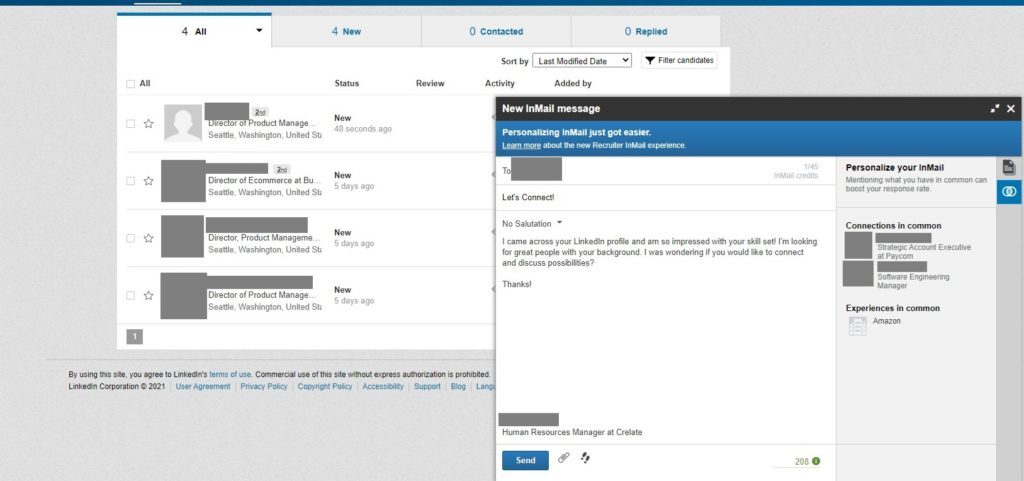Click the Review column header
The height and width of the screenshot is (481, 1024).
click(x=430, y=84)
